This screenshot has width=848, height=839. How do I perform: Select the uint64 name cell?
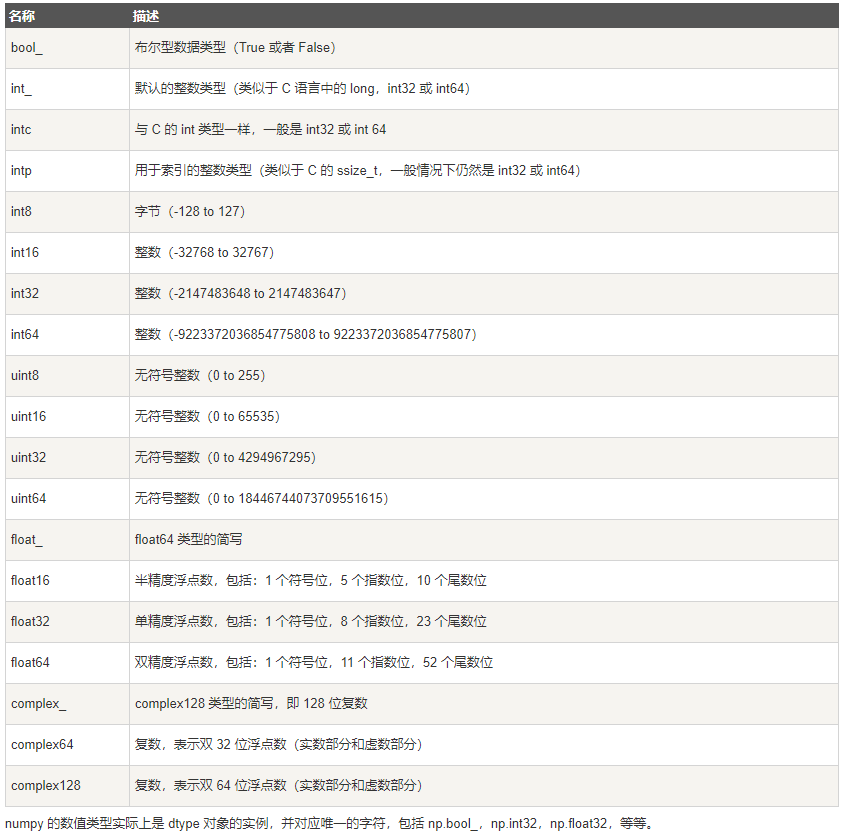click(x=67, y=499)
